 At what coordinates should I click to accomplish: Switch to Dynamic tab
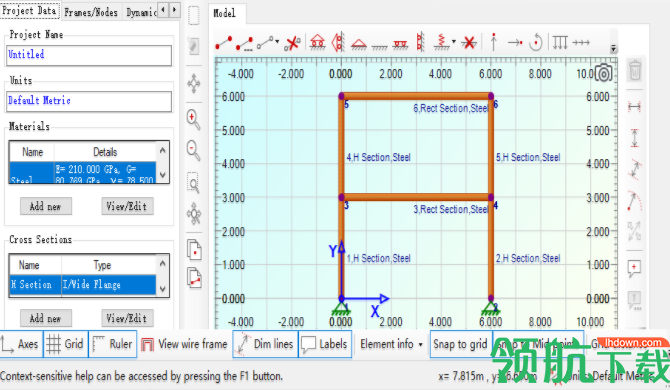(141, 12)
